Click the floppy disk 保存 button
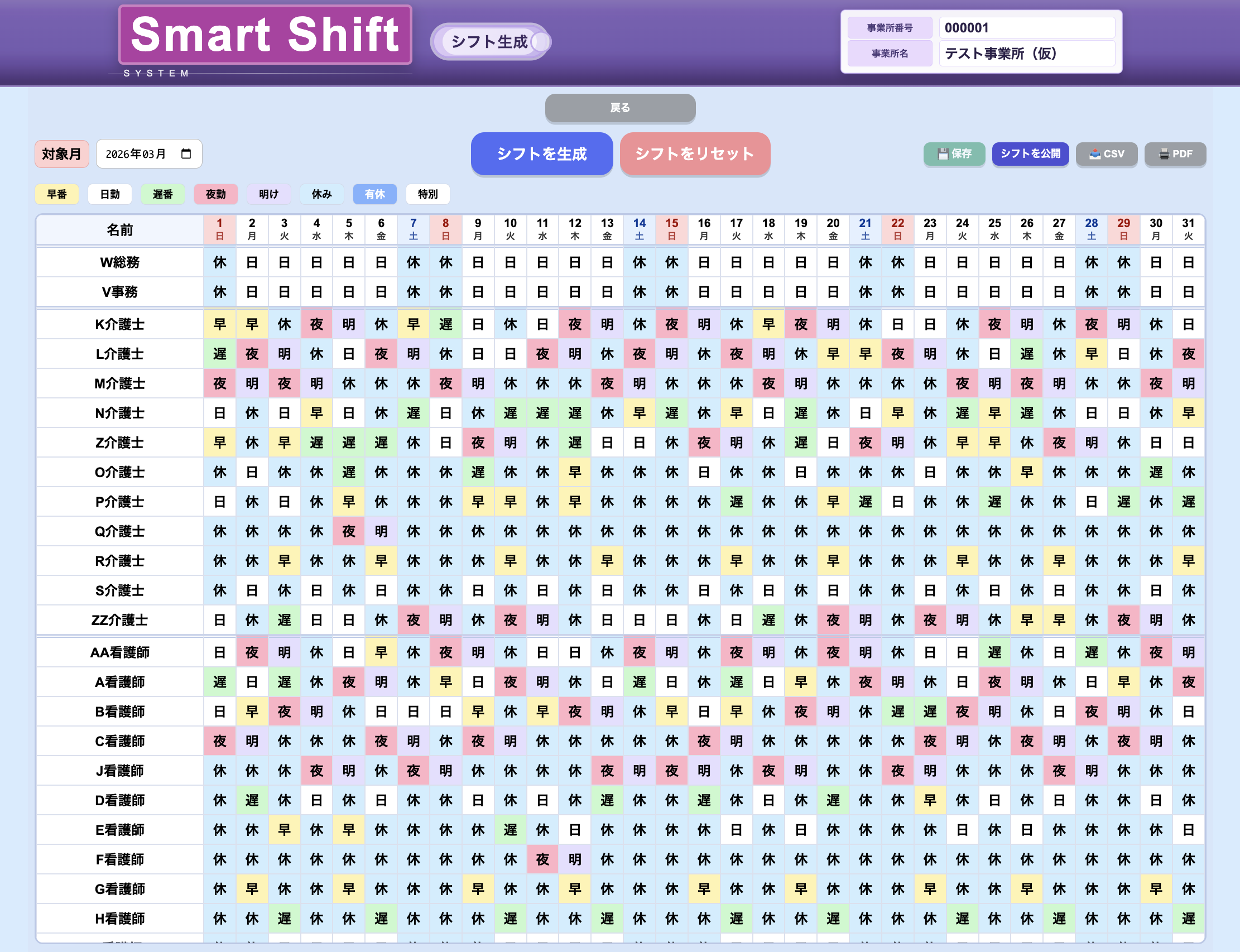This screenshot has height=952, width=1240. point(954,153)
